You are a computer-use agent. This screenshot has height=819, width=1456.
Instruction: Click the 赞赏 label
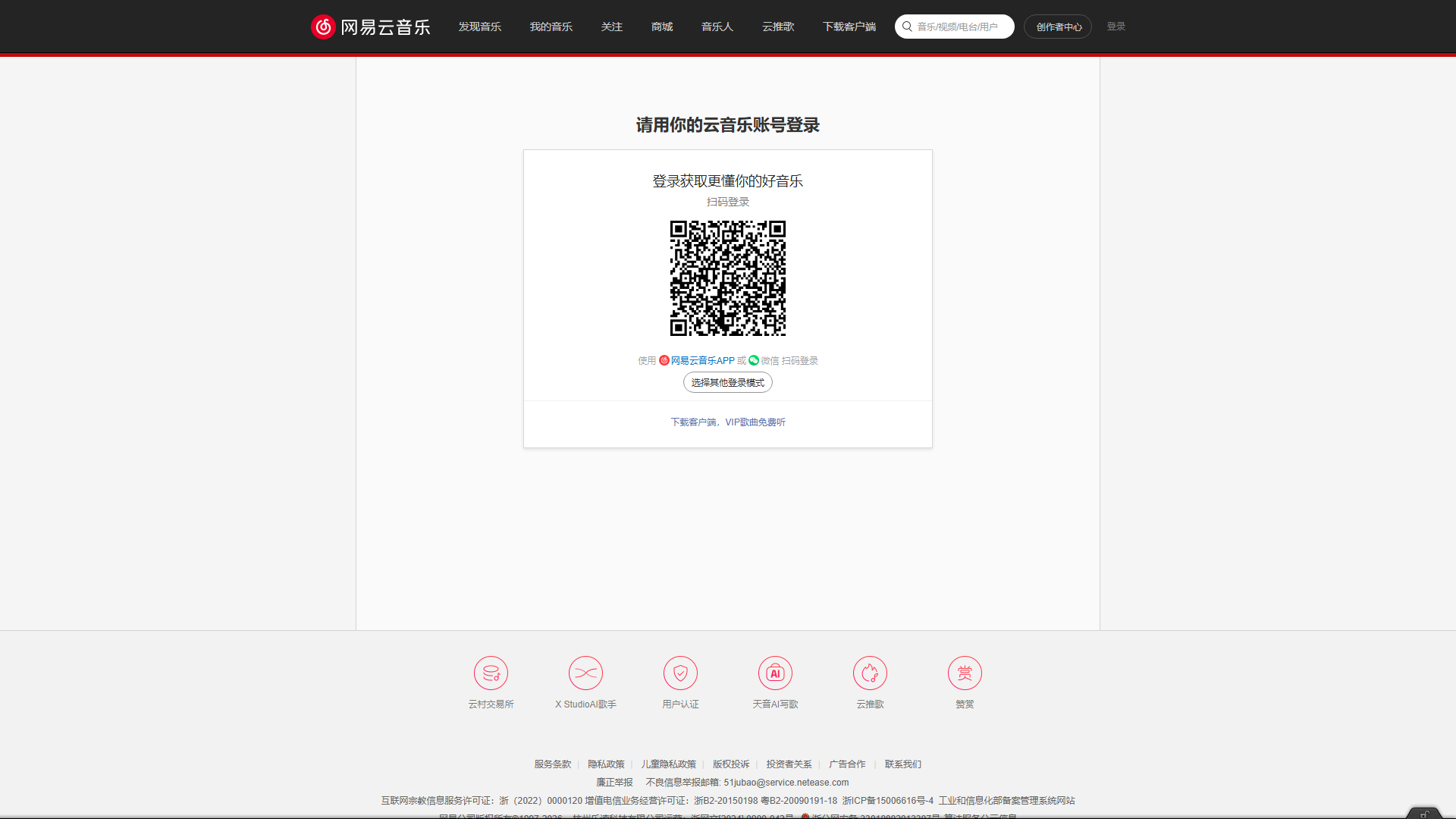tap(965, 704)
